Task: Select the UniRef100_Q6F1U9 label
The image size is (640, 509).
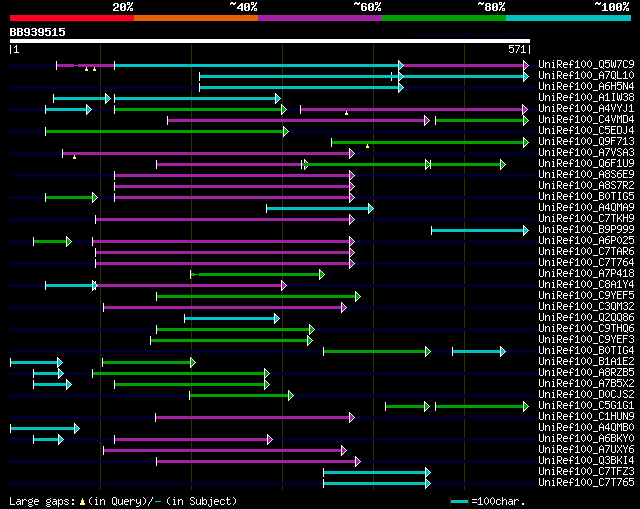Action: click(586, 163)
